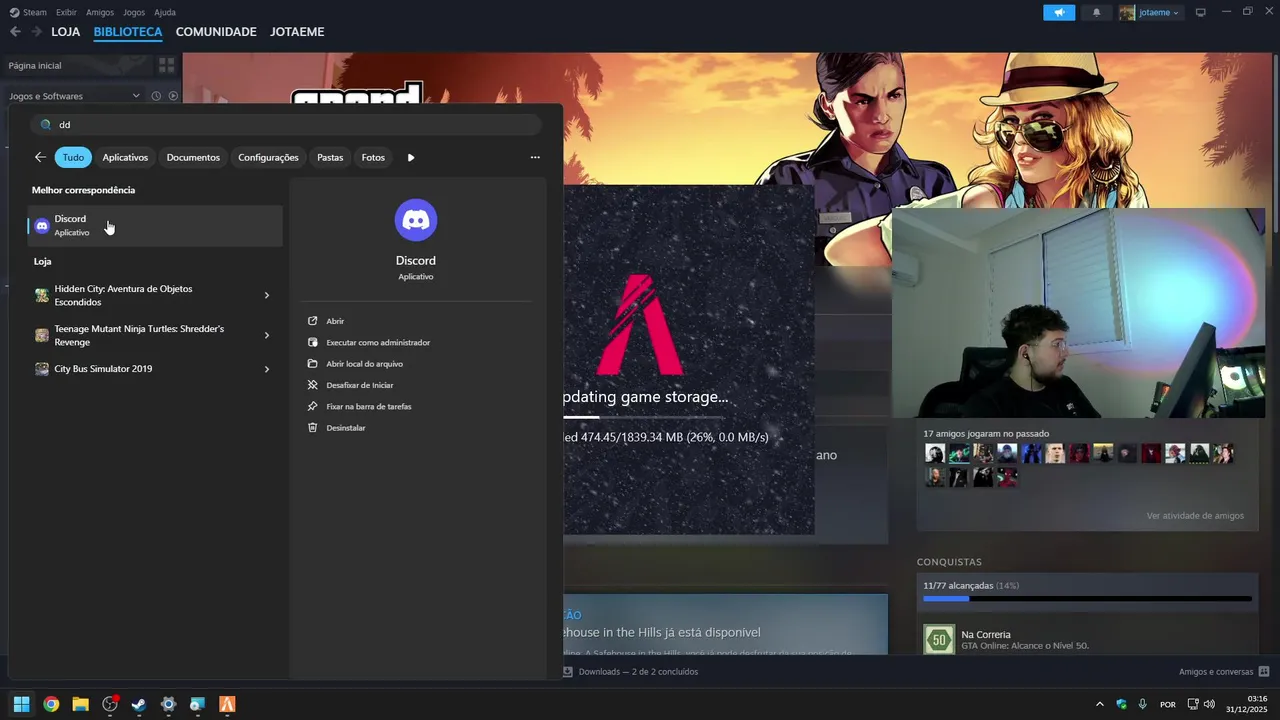Expand Jogos e Softwares filter dropdown
Screen dimensions: 1280x720
tap(75, 96)
